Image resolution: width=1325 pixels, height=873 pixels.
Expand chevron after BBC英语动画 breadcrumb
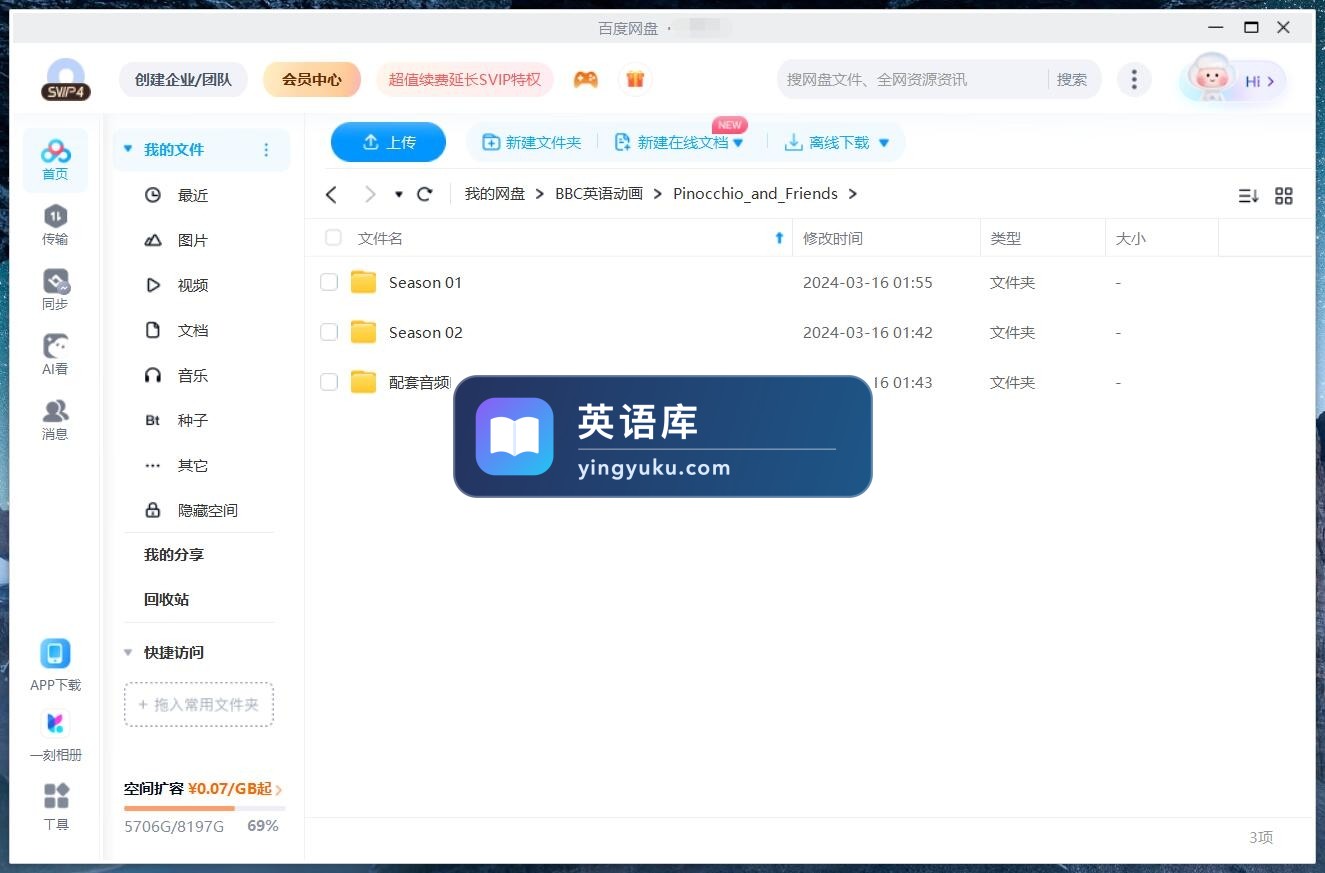click(658, 194)
